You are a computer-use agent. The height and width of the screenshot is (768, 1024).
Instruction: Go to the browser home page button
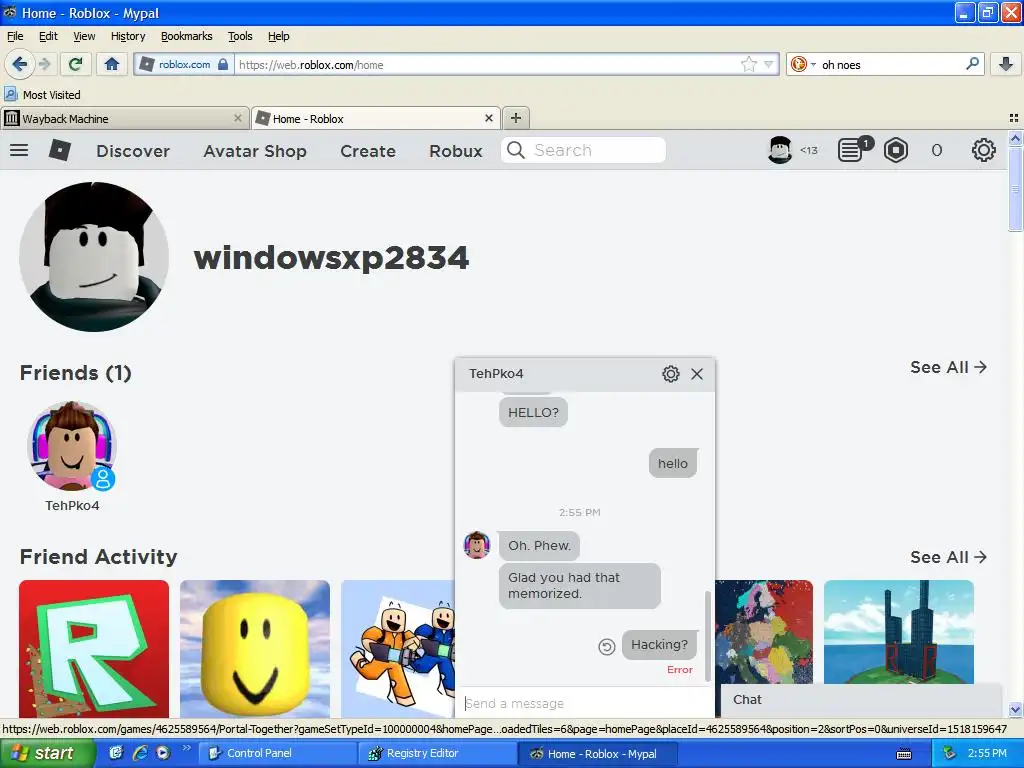point(112,64)
